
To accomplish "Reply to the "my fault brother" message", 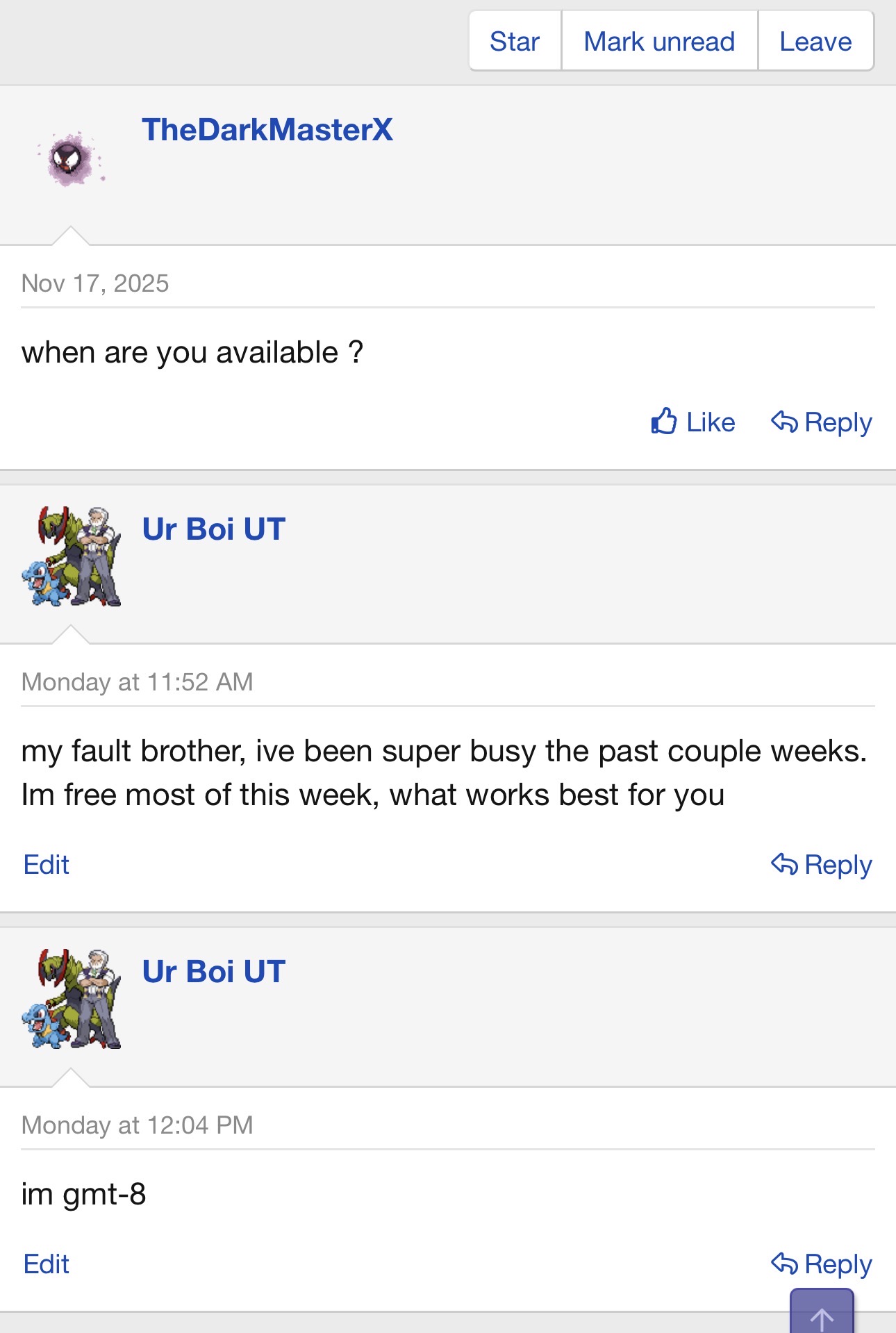I will tap(822, 865).
